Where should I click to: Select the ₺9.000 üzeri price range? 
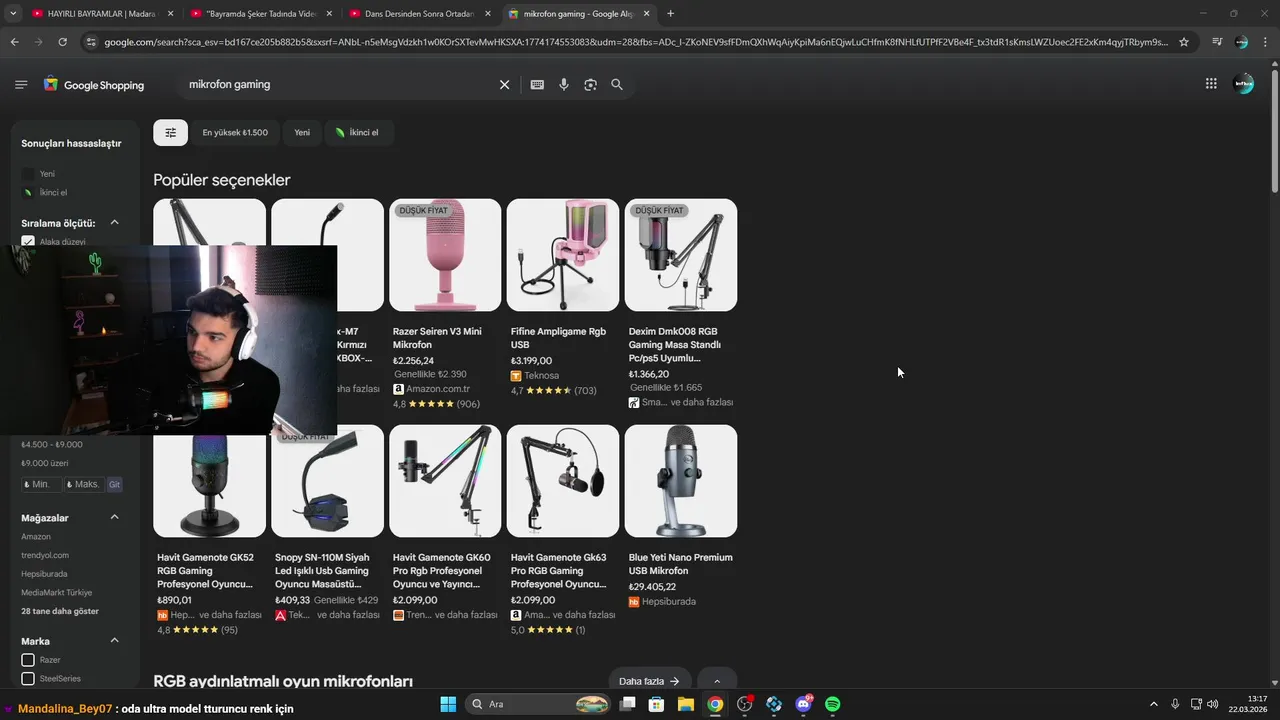45,463
